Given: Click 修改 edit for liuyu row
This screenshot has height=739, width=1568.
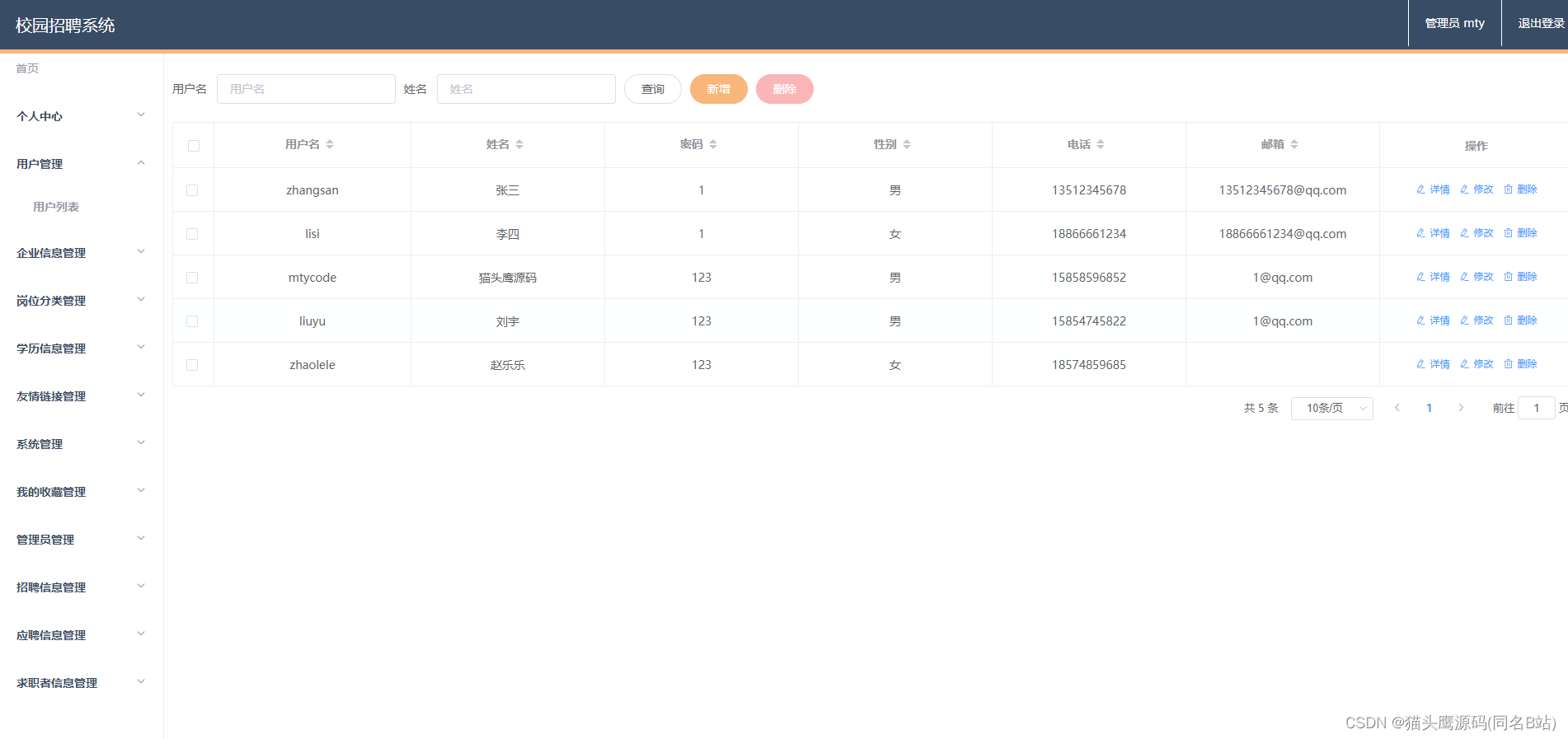Looking at the screenshot, I should pyautogui.click(x=1476, y=320).
